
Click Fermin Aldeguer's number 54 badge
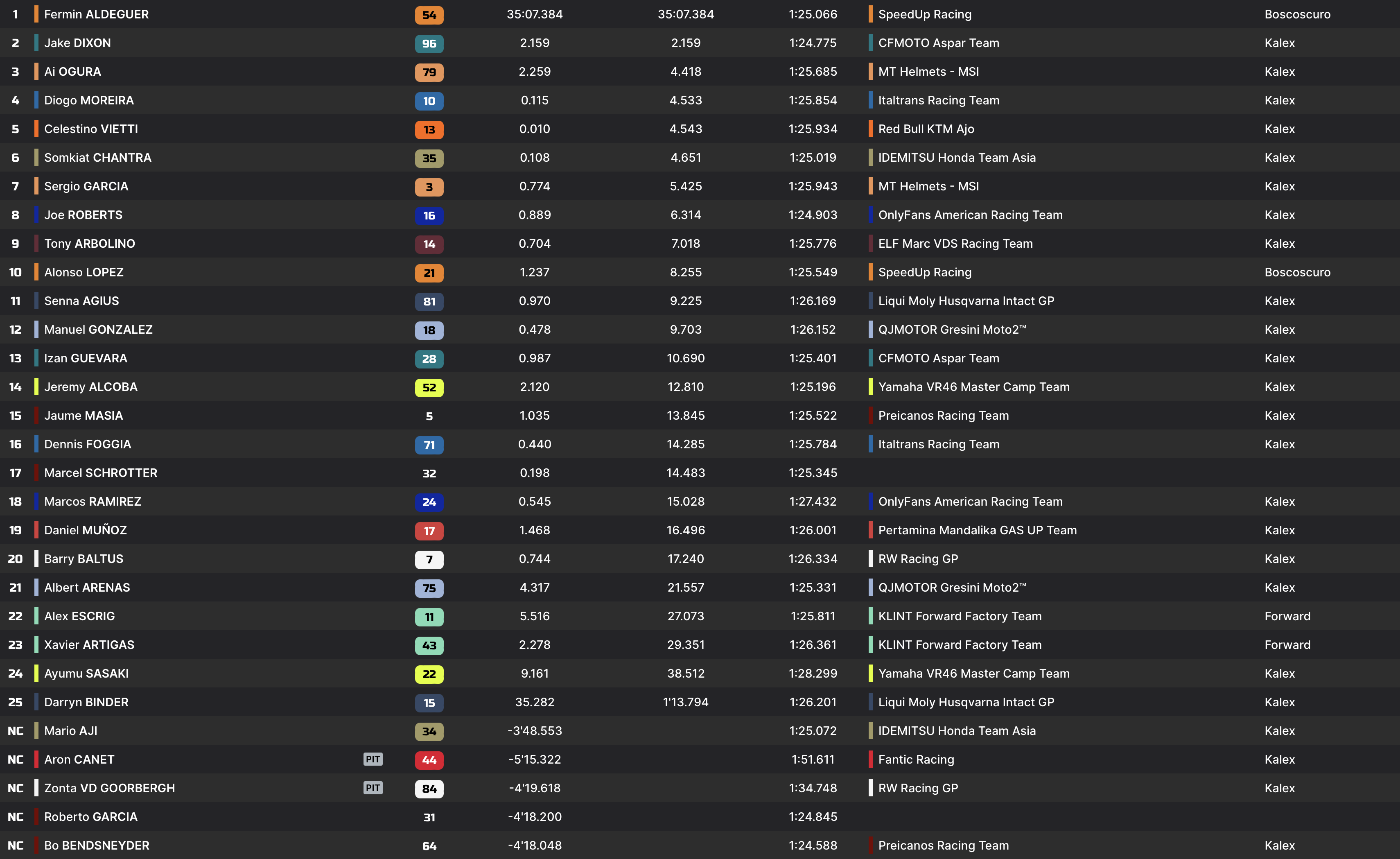coord(429,15)
